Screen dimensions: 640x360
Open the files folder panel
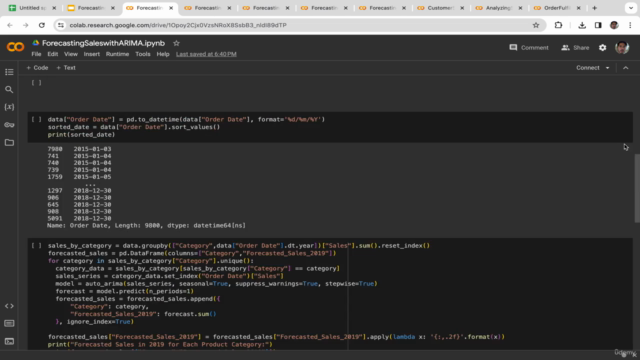(9, 142)
